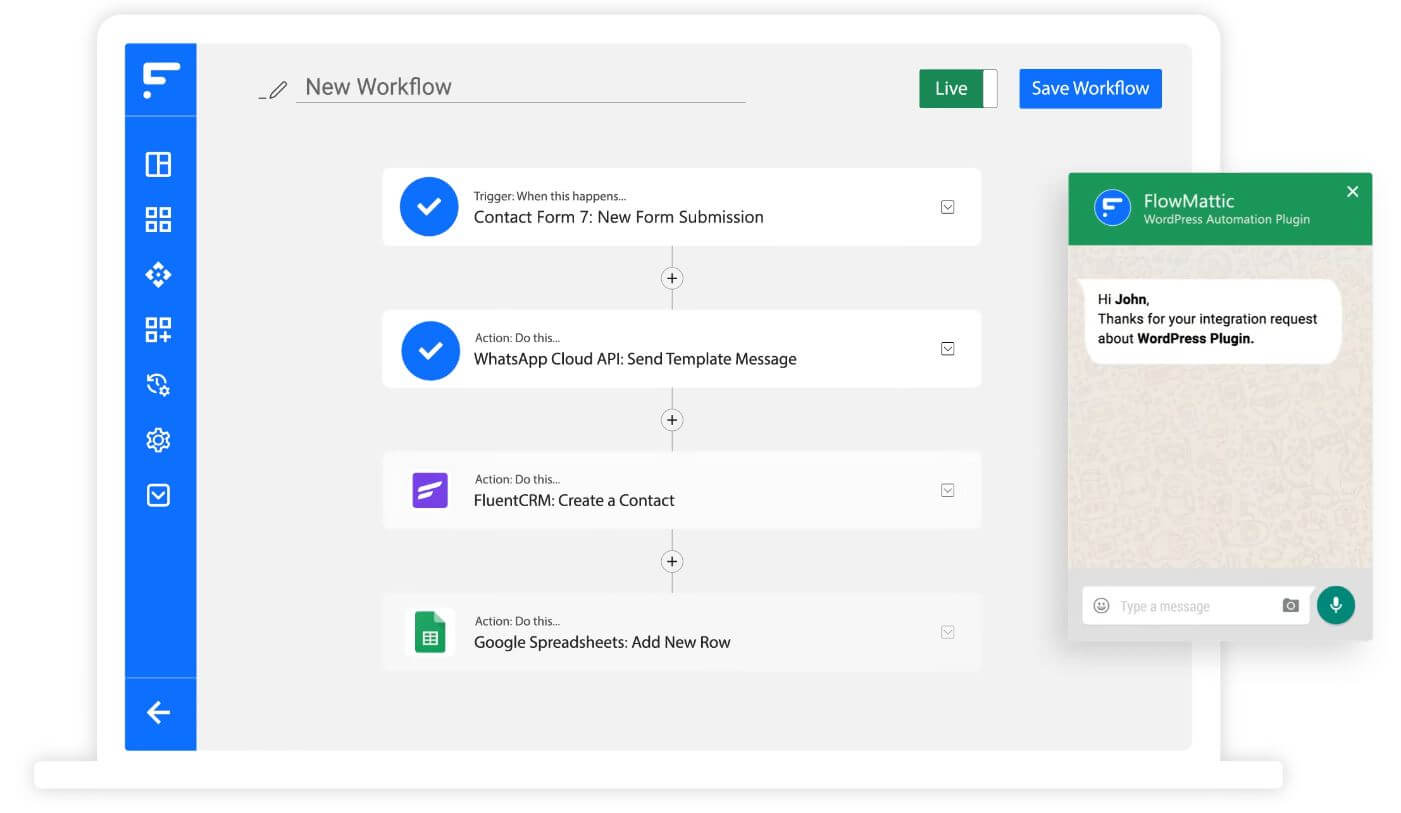1401x813 pixels.
Task: Click the grid-with-plus add apps sidebar icon
Action: 158,330
